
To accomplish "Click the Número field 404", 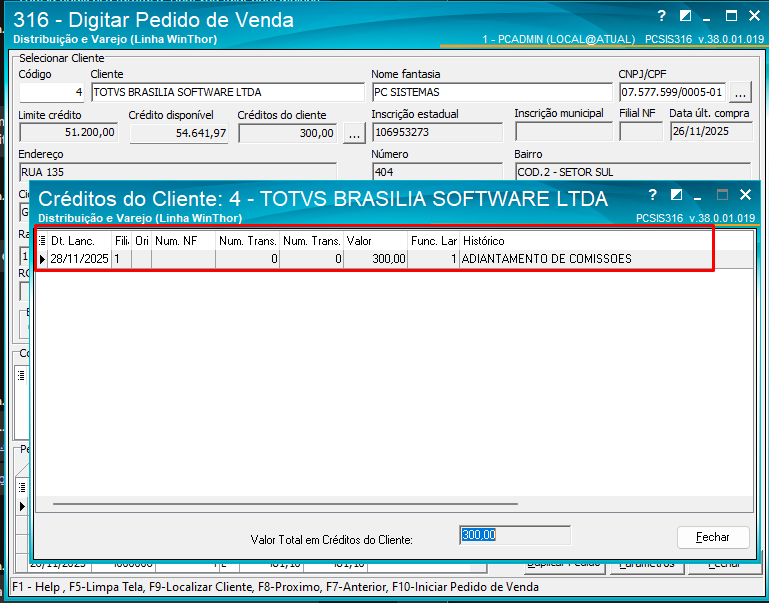I will pyautogui.click(x=437, y=172).
